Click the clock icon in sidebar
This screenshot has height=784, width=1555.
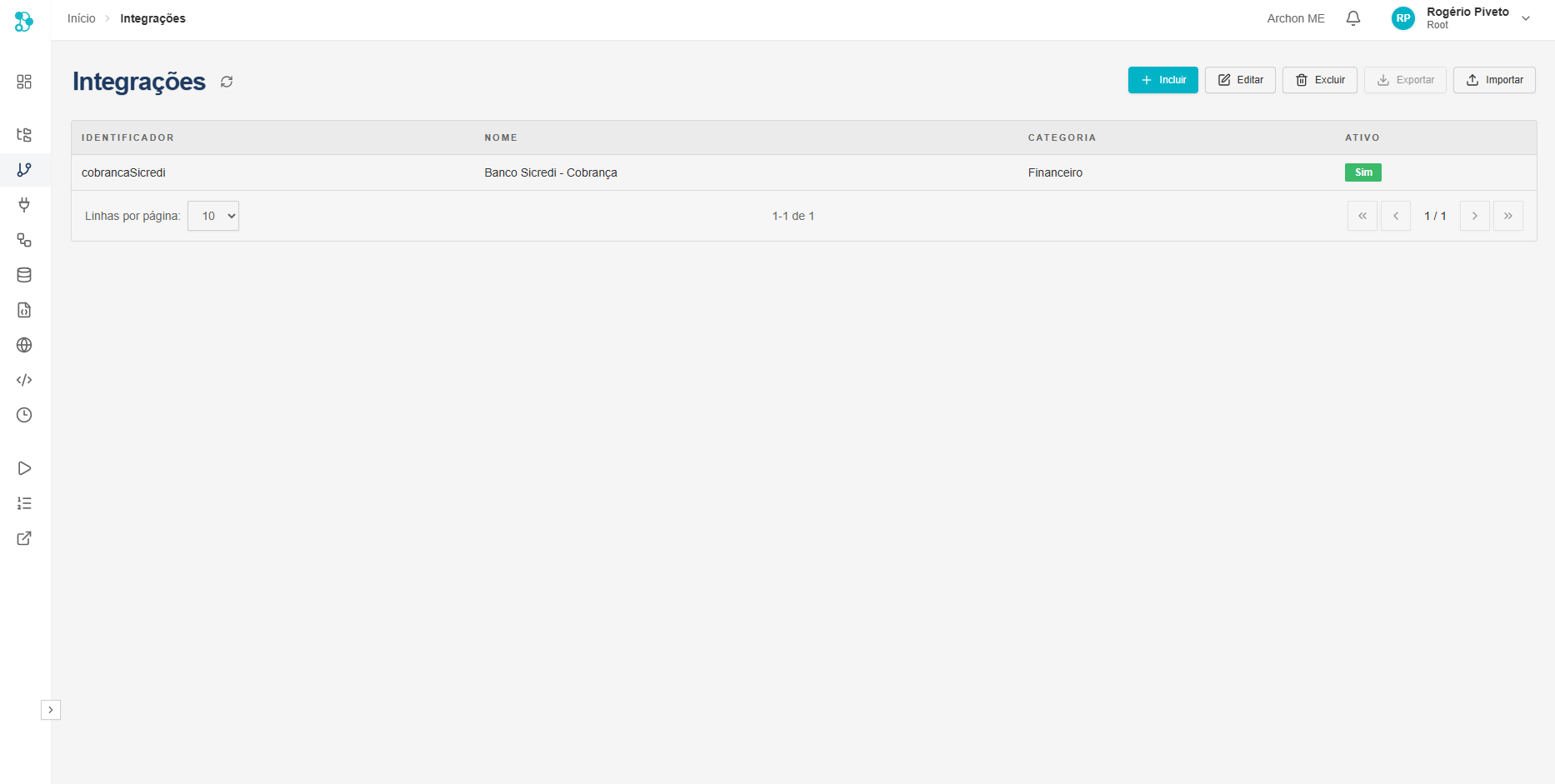point(24,415)
